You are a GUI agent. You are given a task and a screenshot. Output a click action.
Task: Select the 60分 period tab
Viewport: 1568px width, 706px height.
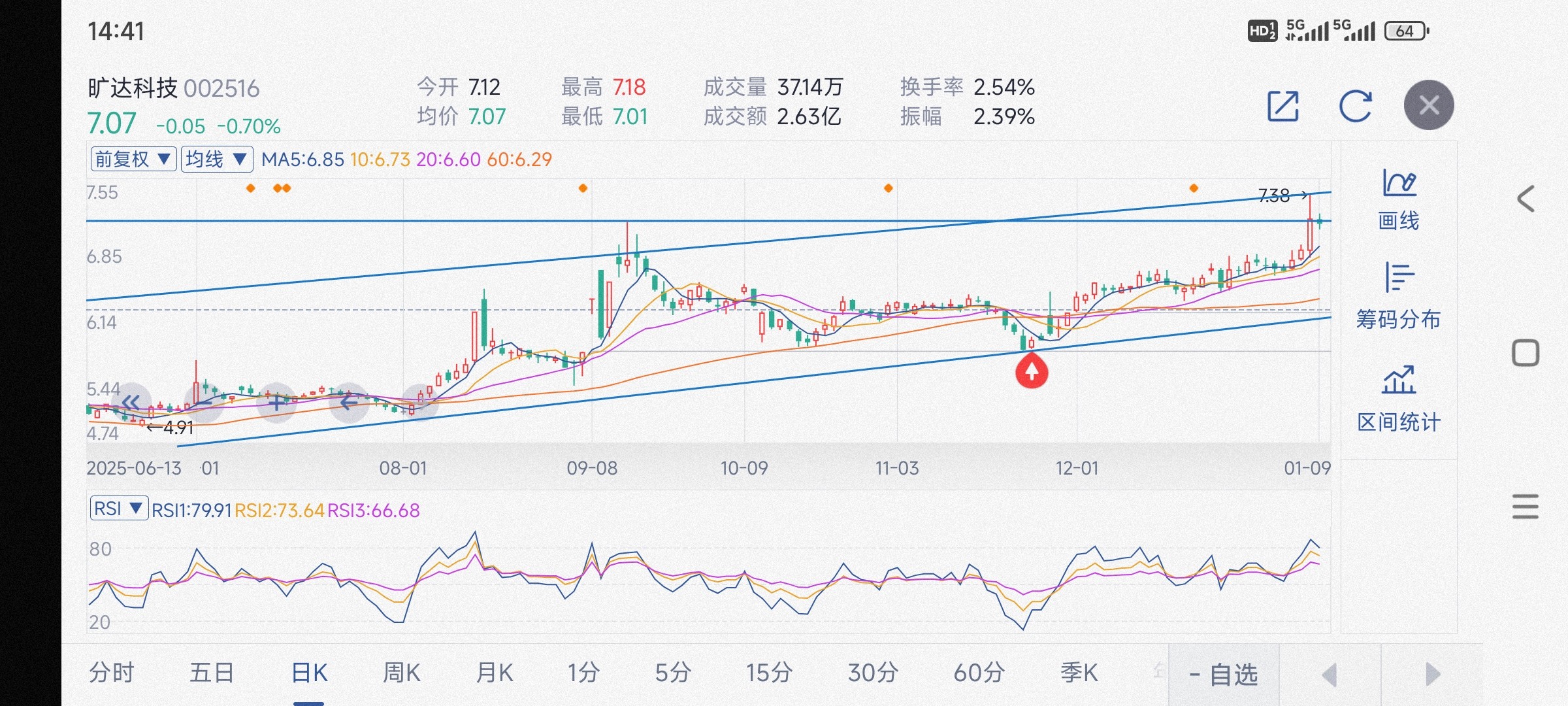[978, 673]
